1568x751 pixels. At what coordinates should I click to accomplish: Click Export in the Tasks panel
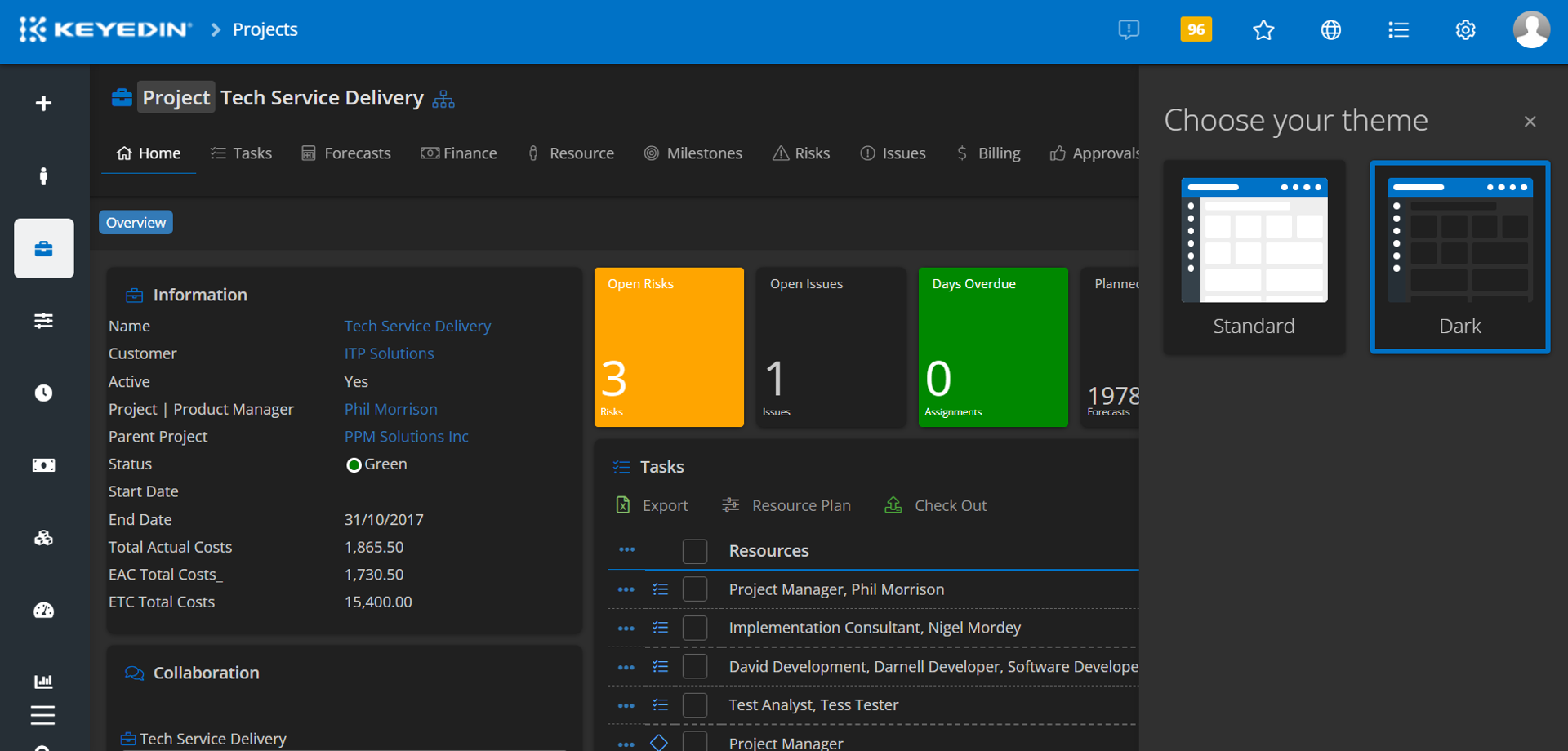652,506
